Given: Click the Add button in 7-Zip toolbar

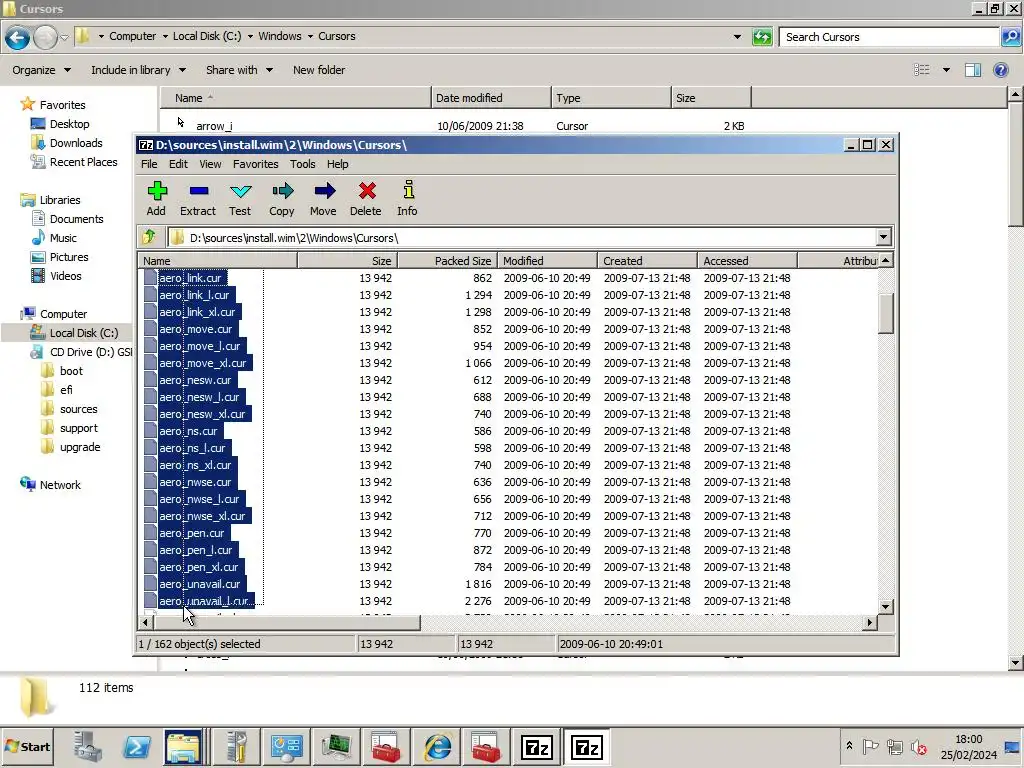Looking at the screenshot, I should tap(156, 199).
